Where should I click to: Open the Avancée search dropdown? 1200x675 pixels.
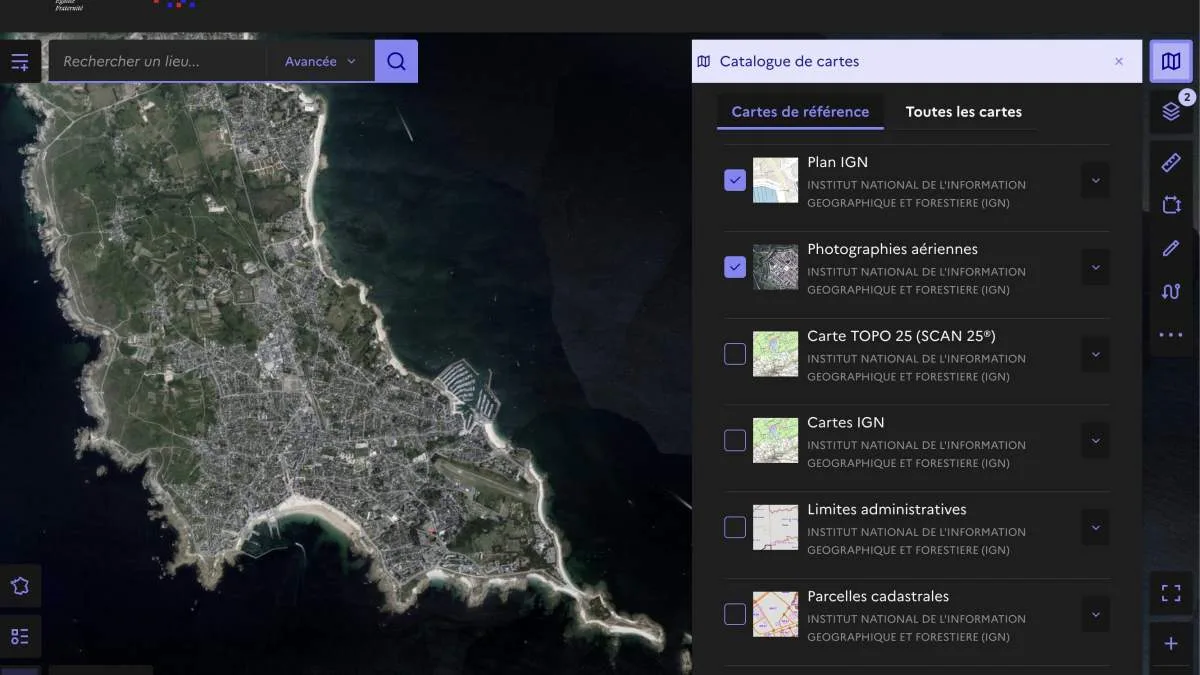(320, 61)
